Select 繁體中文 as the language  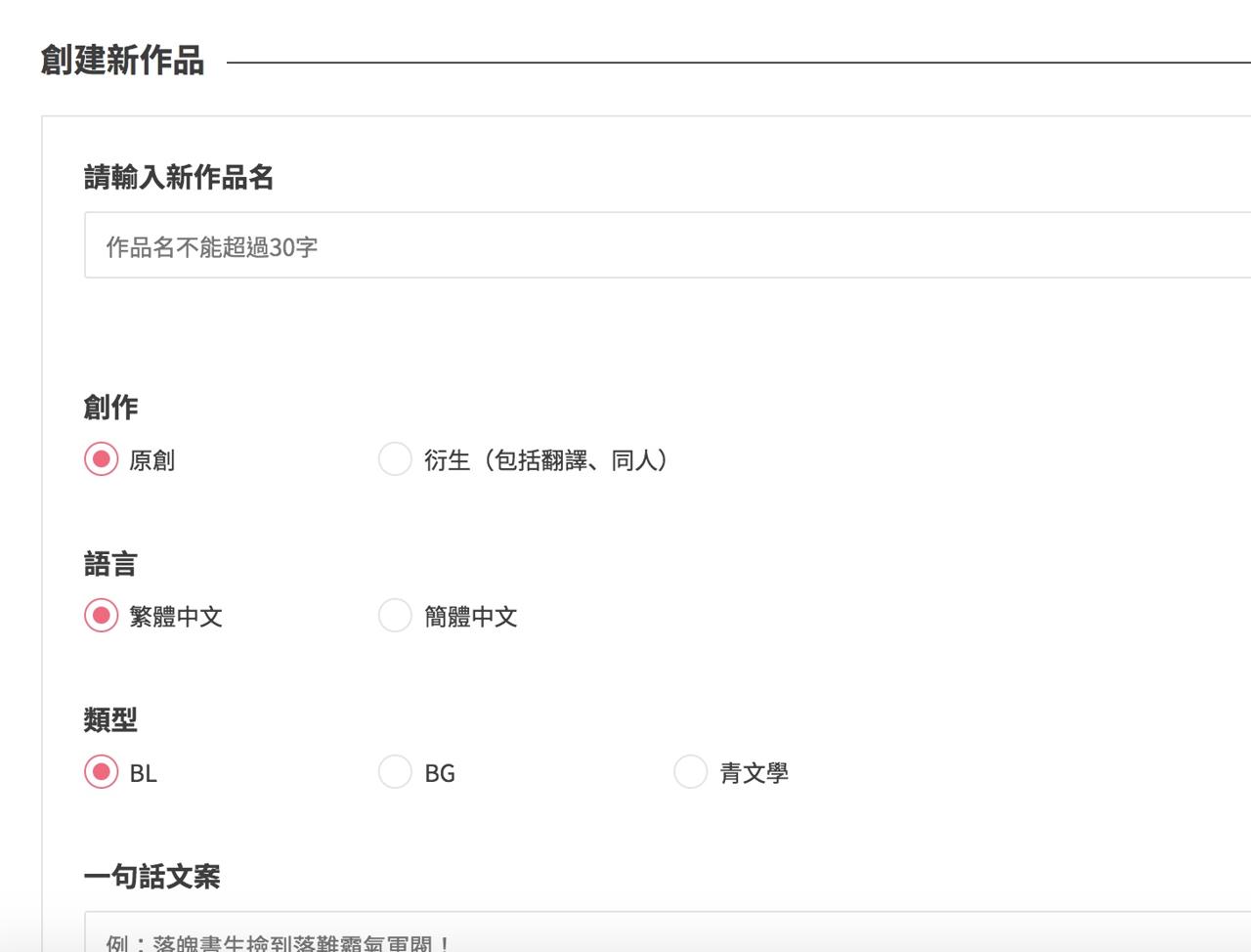(101, 615)
